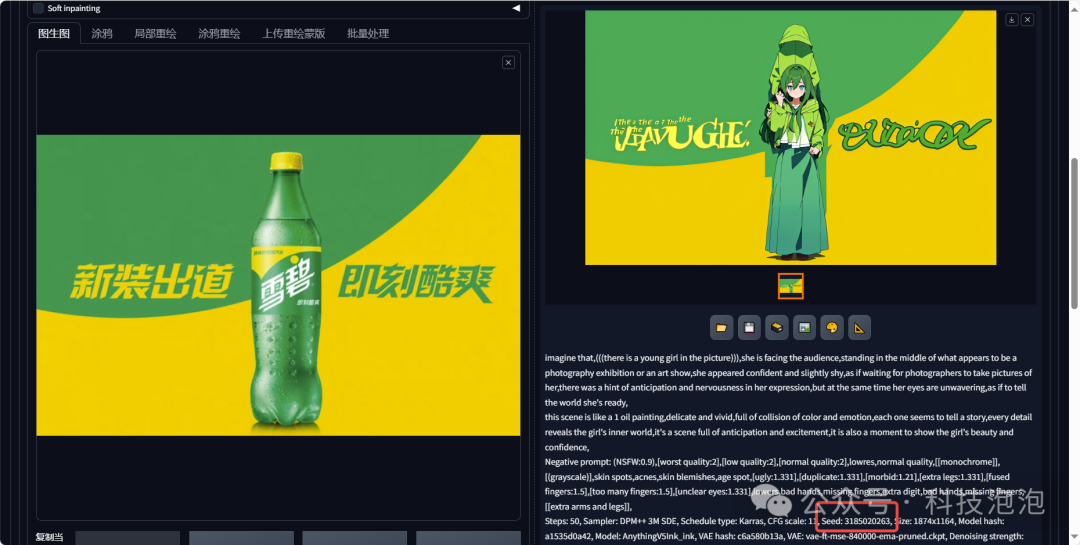Click the Sprite bottle source image

(x=278, y=285)
